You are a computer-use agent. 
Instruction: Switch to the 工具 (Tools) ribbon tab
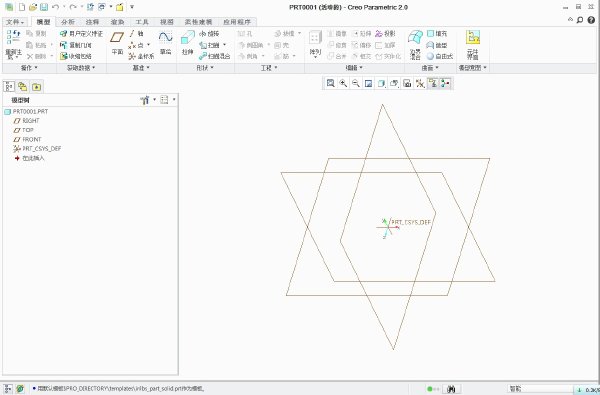[x=142, y=22]
